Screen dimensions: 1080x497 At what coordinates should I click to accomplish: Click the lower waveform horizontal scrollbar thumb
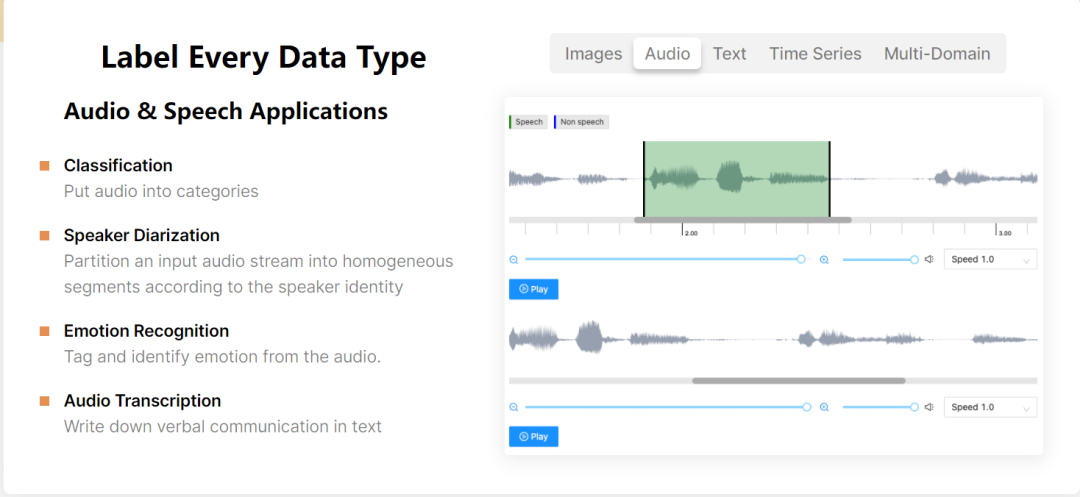point(798,380)
